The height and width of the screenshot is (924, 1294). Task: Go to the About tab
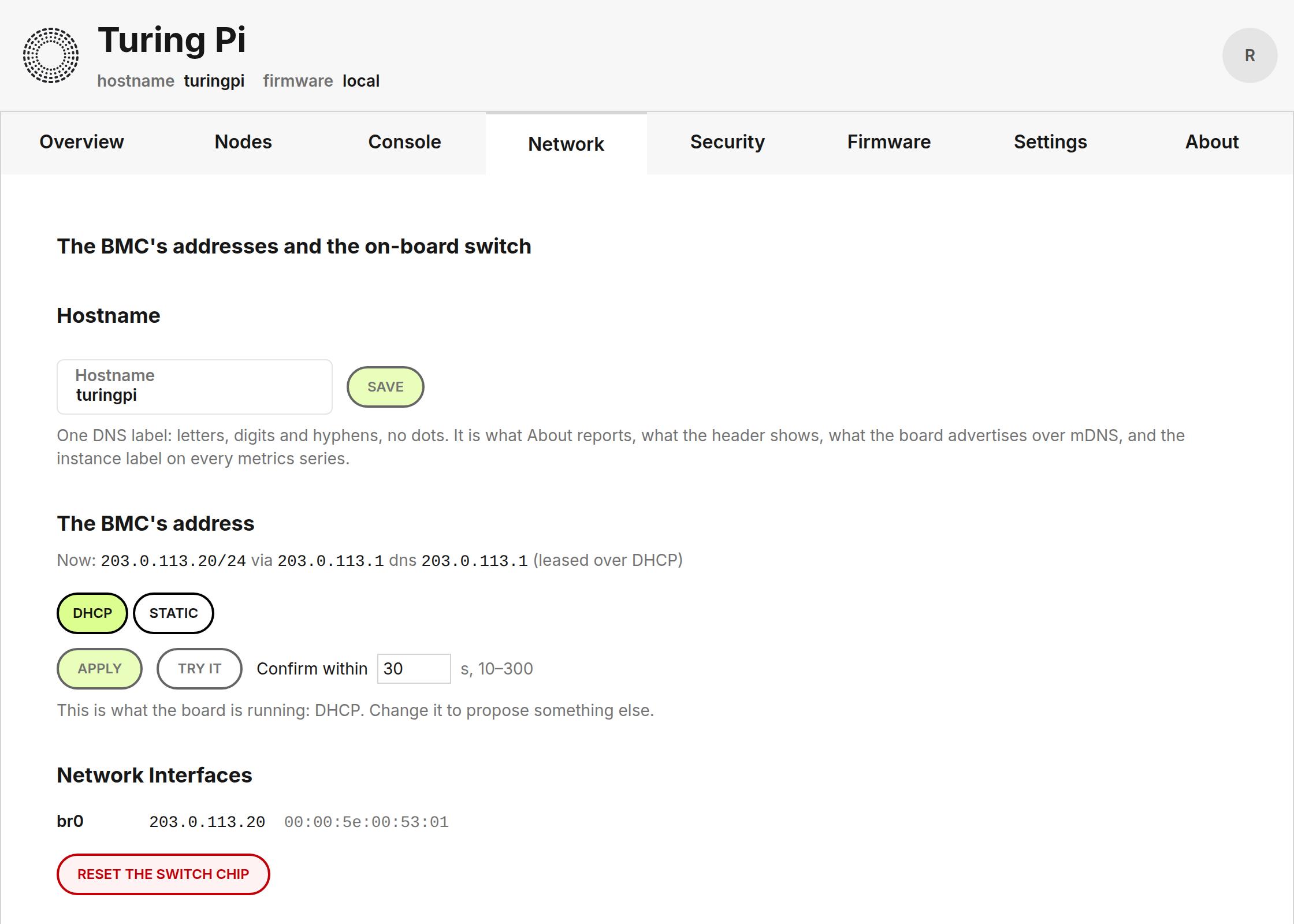click(x=1212, y=142)
